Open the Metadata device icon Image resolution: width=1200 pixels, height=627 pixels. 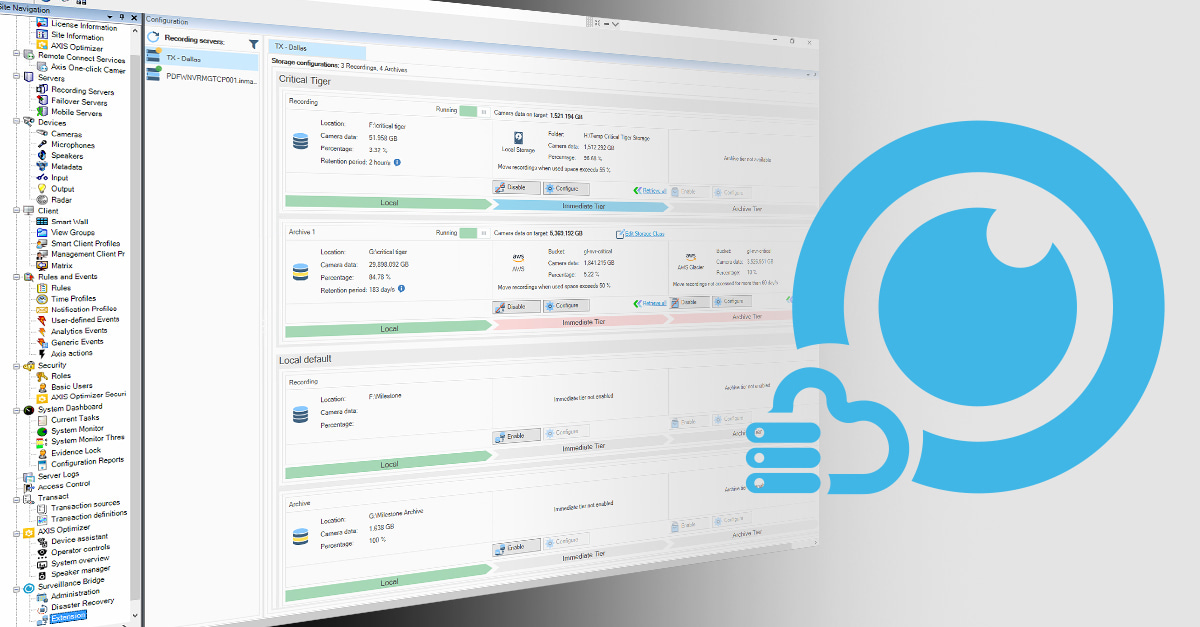(x=42, y=167)
